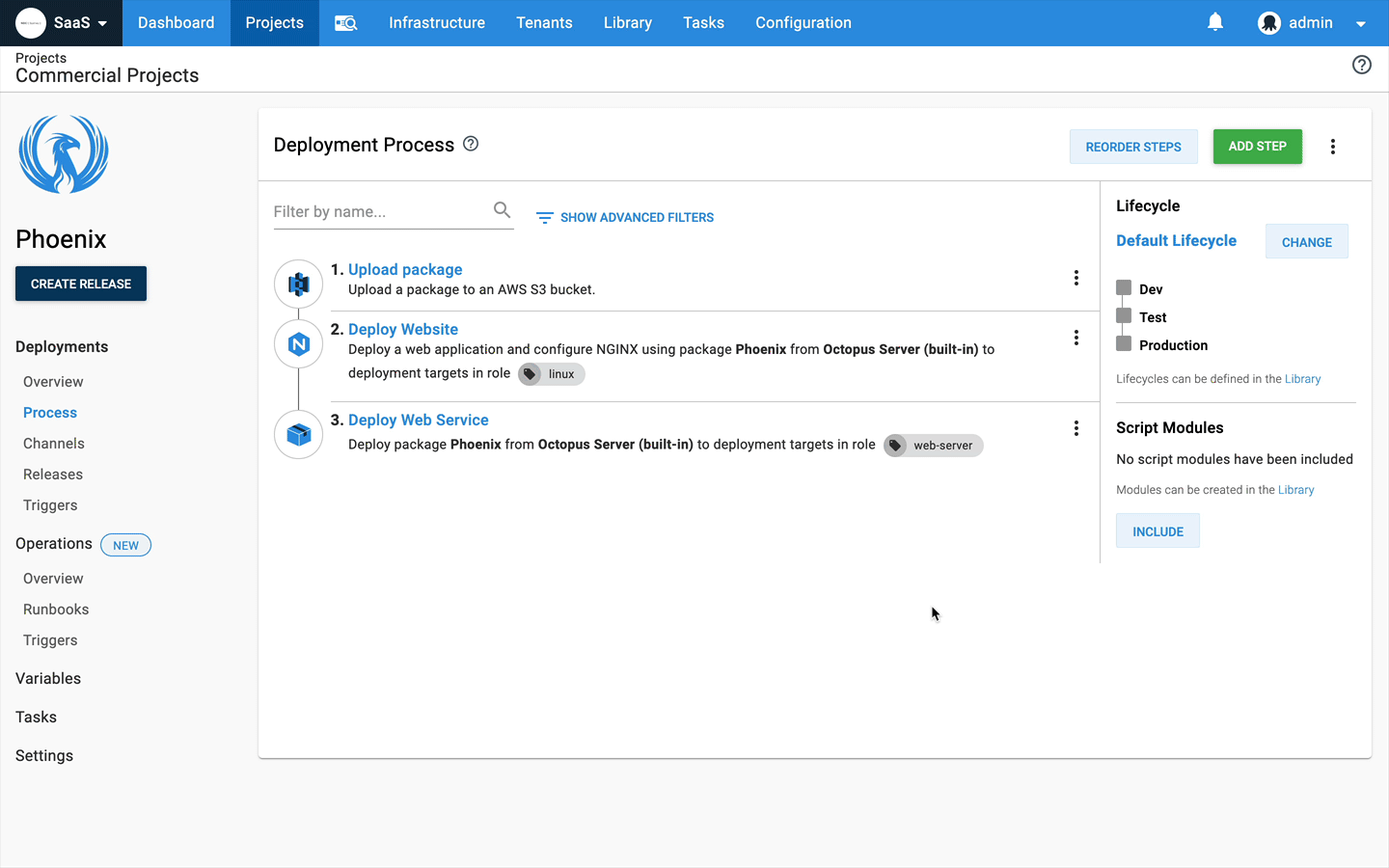Viewport: 1389px width, 868px height.
Task: Open the Infrastructure menu
Action: pos(437,23)
